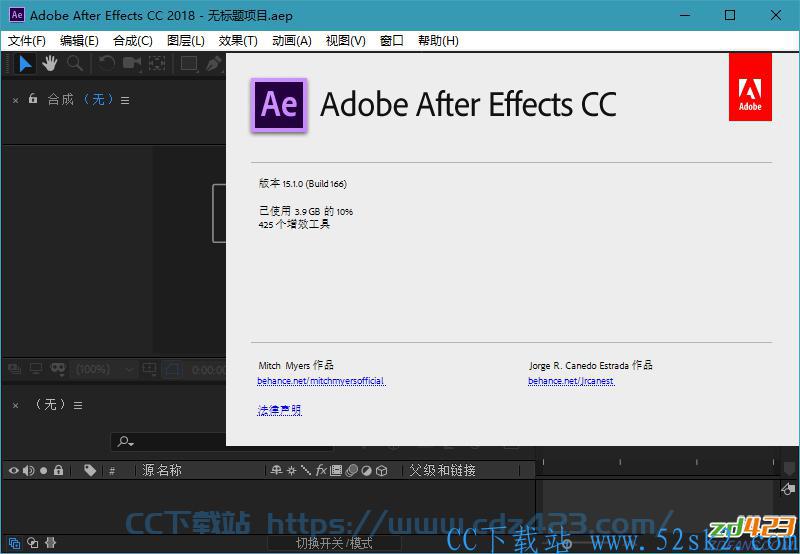The image size is (800, 554).
Task: Click the adjustment layer half-circle icon
Action: [x=366, y=470]
